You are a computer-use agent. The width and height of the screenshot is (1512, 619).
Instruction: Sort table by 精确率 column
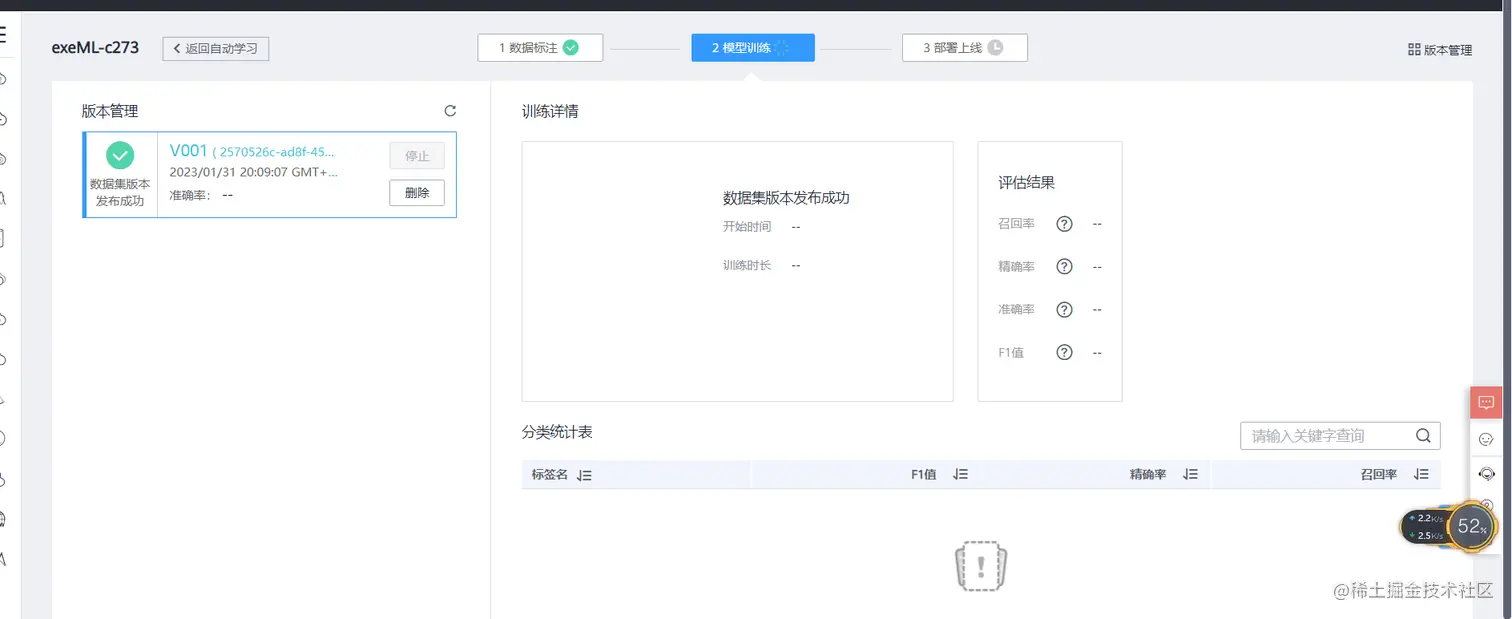[1190, 474]
